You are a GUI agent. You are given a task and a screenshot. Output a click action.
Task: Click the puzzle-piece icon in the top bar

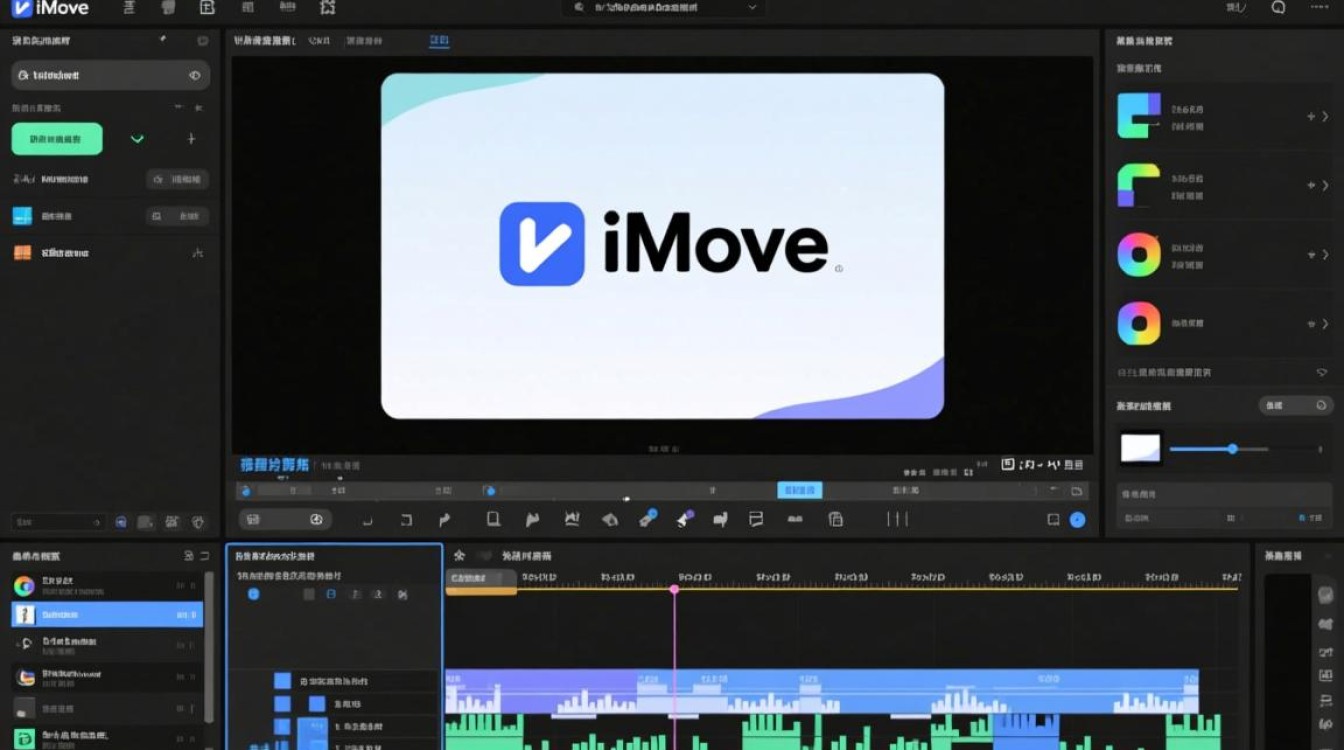[x=327, y=7]
